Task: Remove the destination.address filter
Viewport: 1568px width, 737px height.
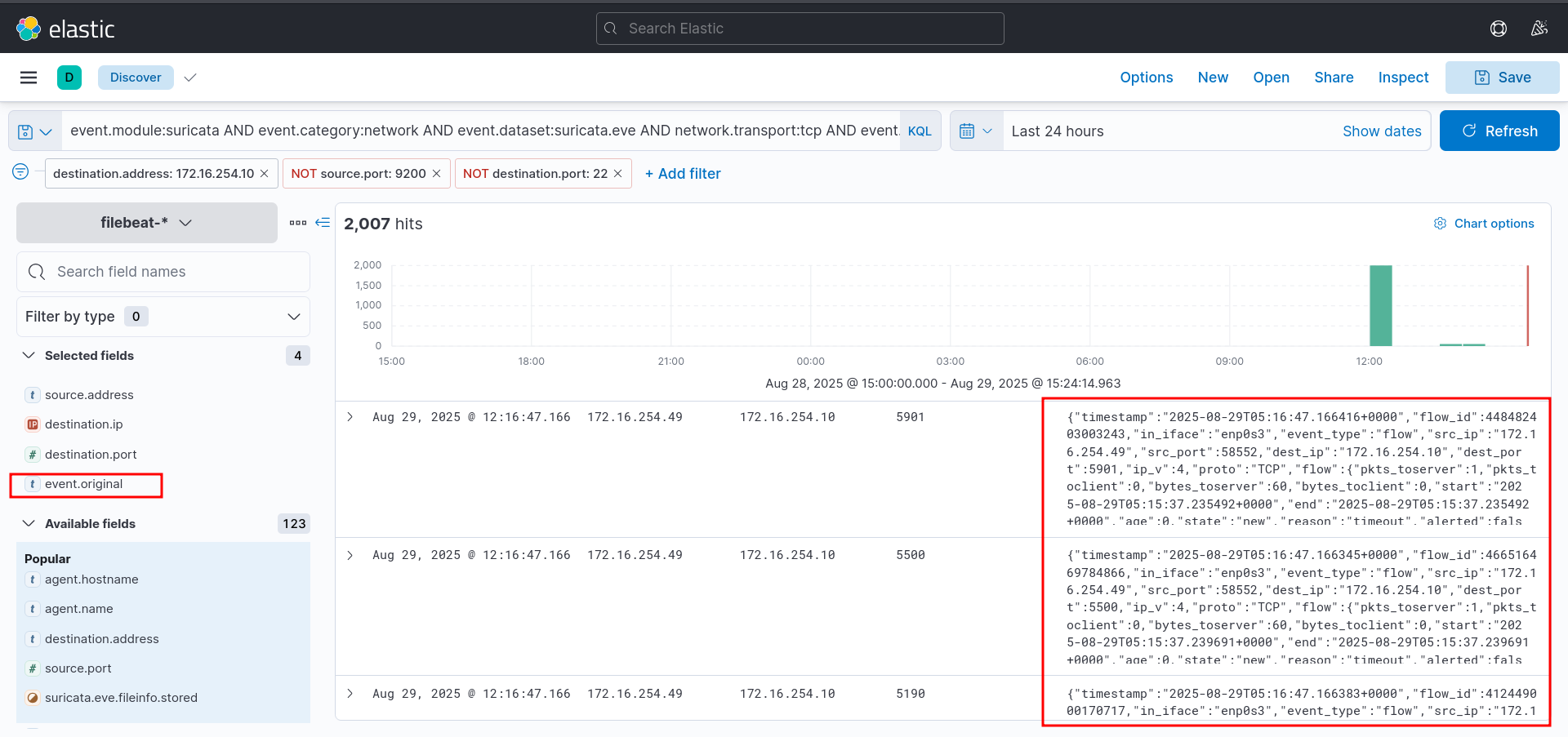Action: [x=264, y=174]
